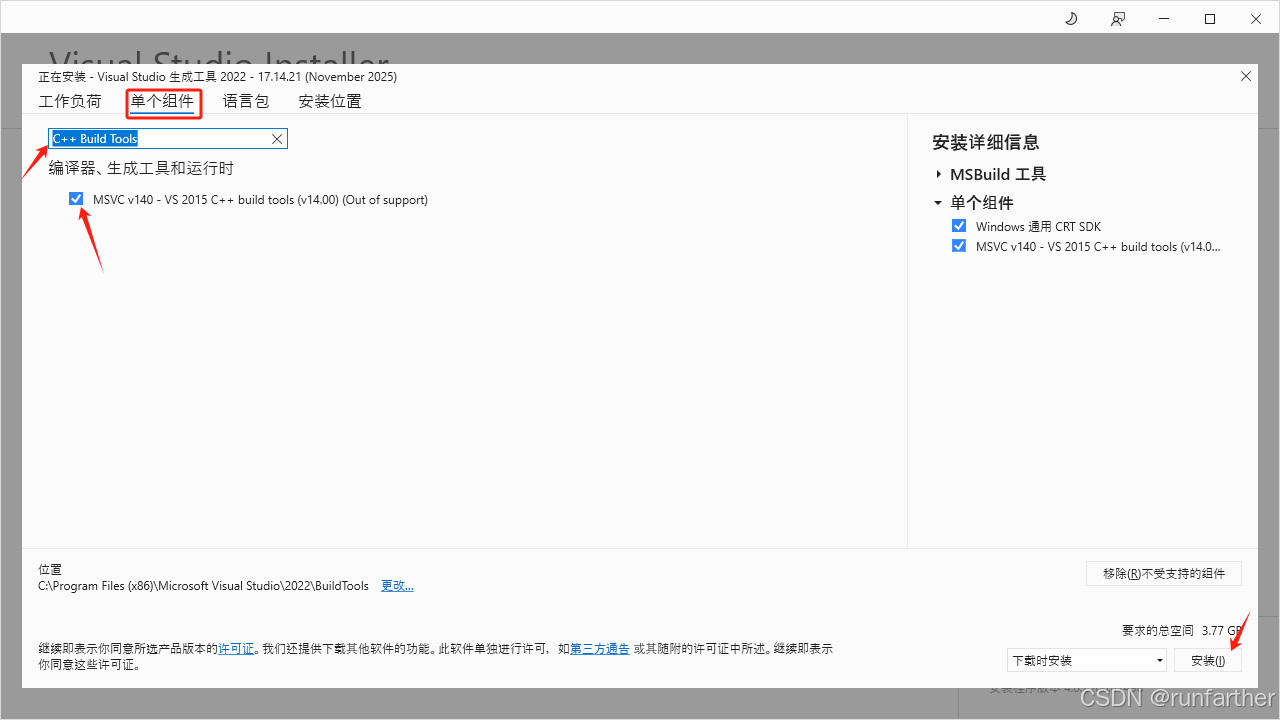The height and width of the screenshot is (720, 1280).
Task: Uncheck Windows 通用 CRT SDK in details
Action: point(959,226)
